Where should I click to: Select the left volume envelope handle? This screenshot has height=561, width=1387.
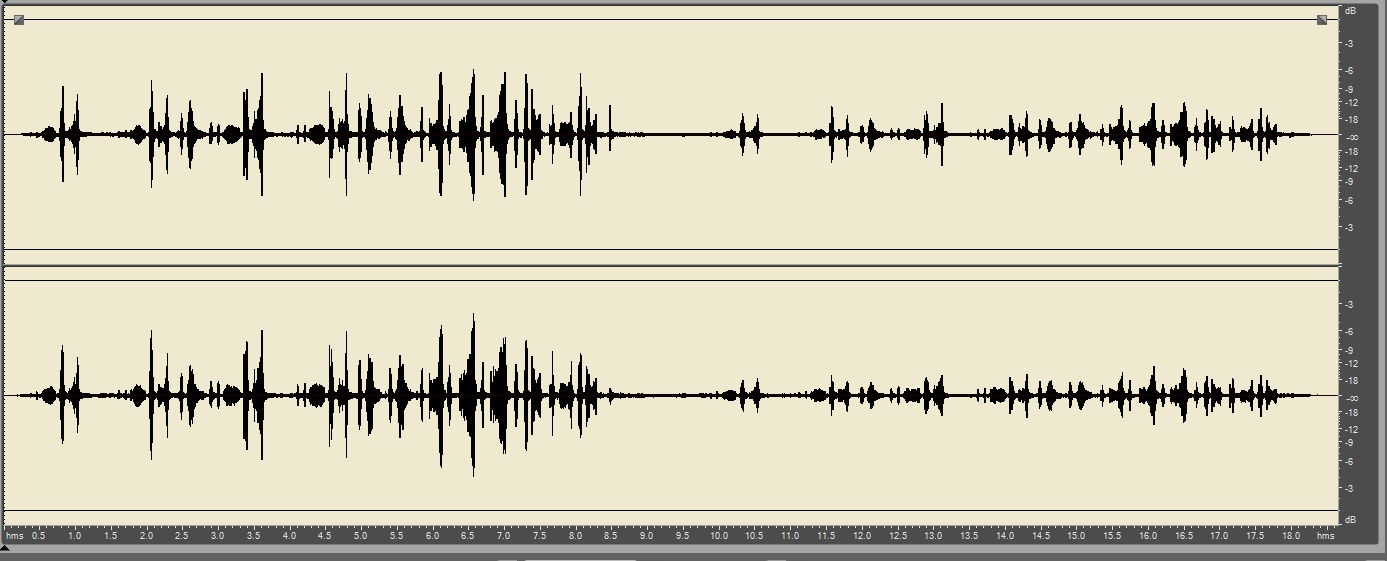coord(19,20)
